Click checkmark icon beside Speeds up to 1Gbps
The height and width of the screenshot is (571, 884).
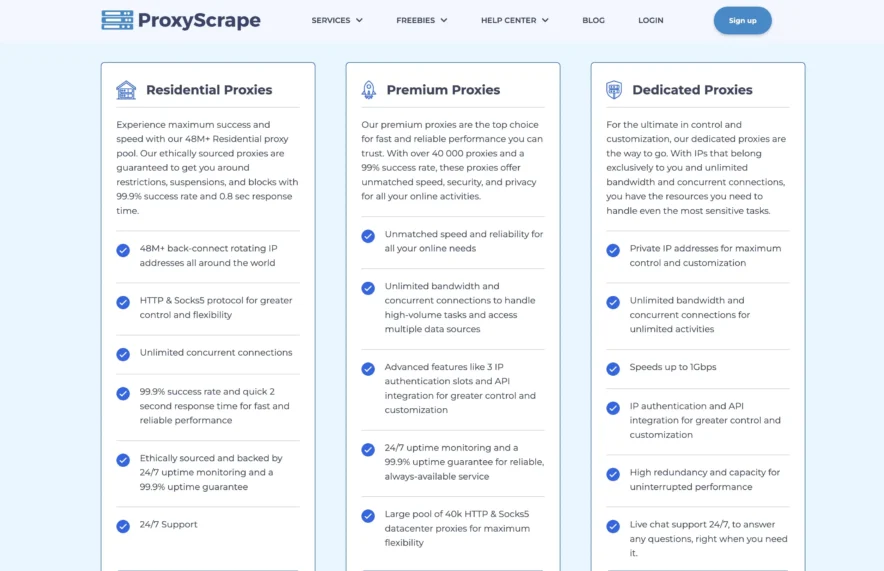[x=613, y=368]
